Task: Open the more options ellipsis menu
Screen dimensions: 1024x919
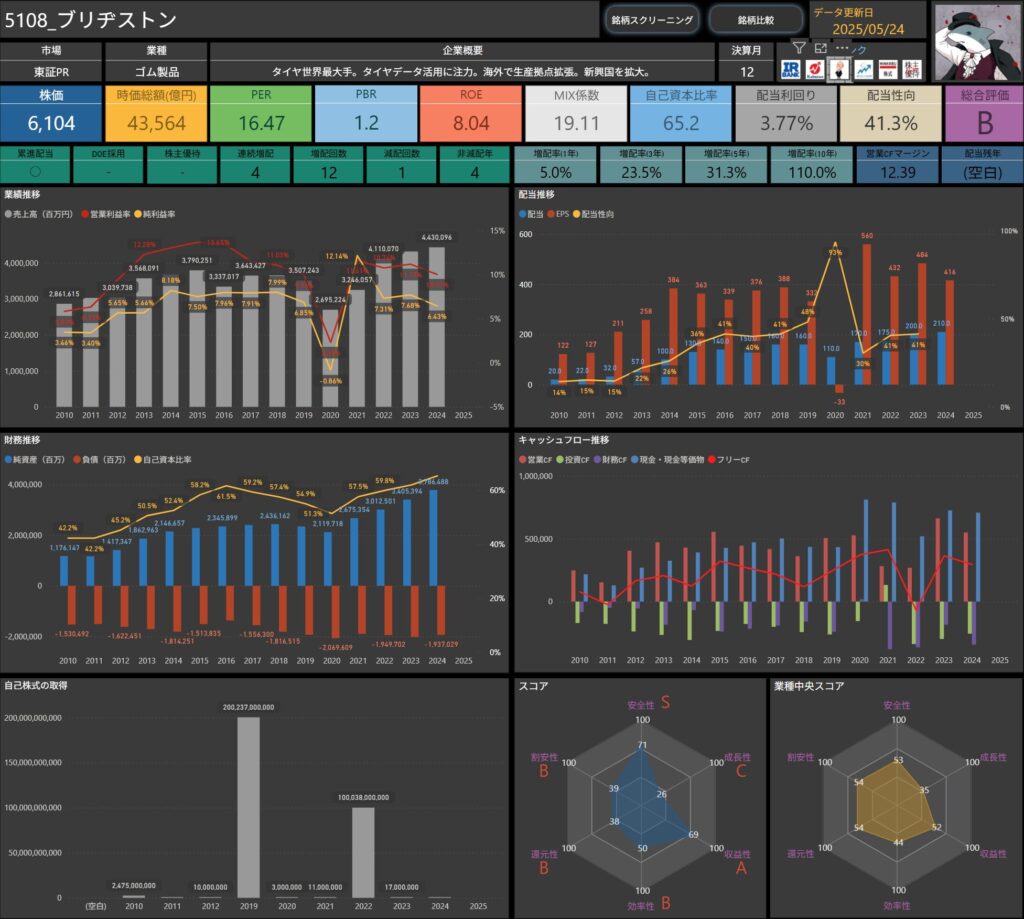Action: tap(842, 48)
